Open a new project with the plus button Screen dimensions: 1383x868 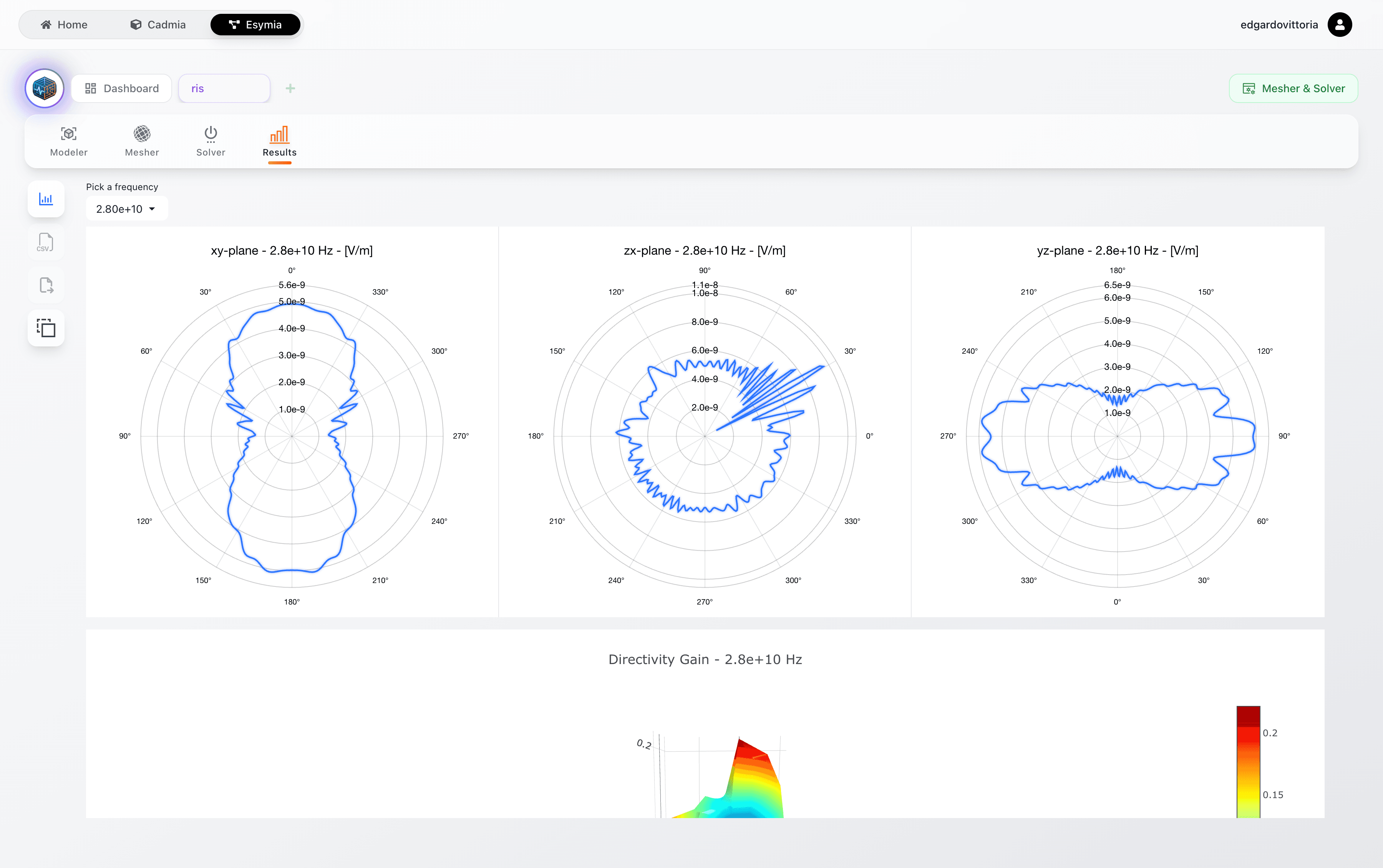tap(290, 88)
